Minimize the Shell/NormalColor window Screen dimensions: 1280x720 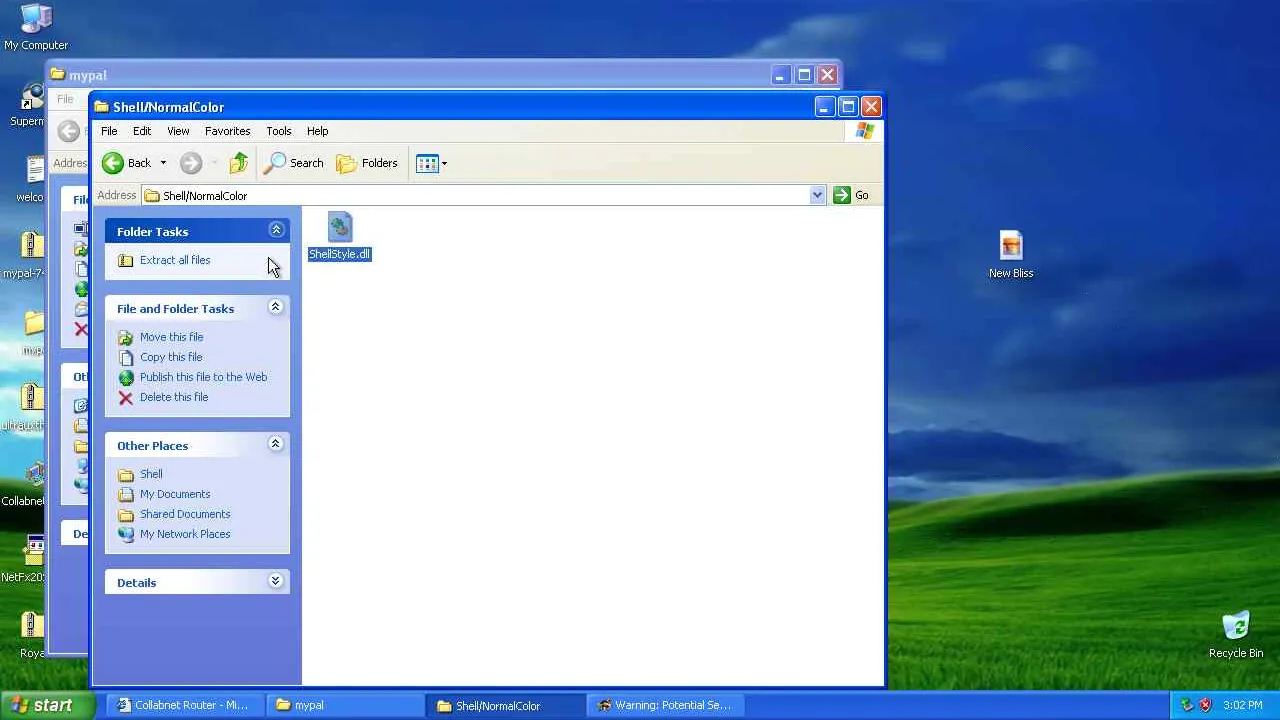(x=825, y=107)
